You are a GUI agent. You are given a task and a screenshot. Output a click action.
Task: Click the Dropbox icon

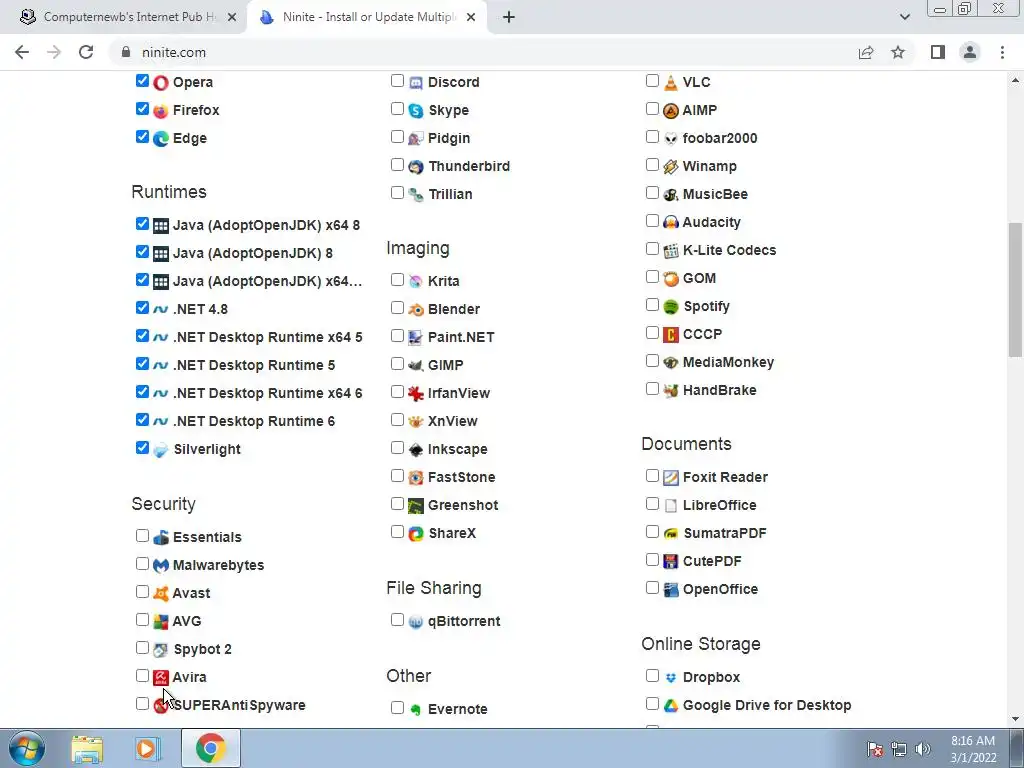[671, 677]
